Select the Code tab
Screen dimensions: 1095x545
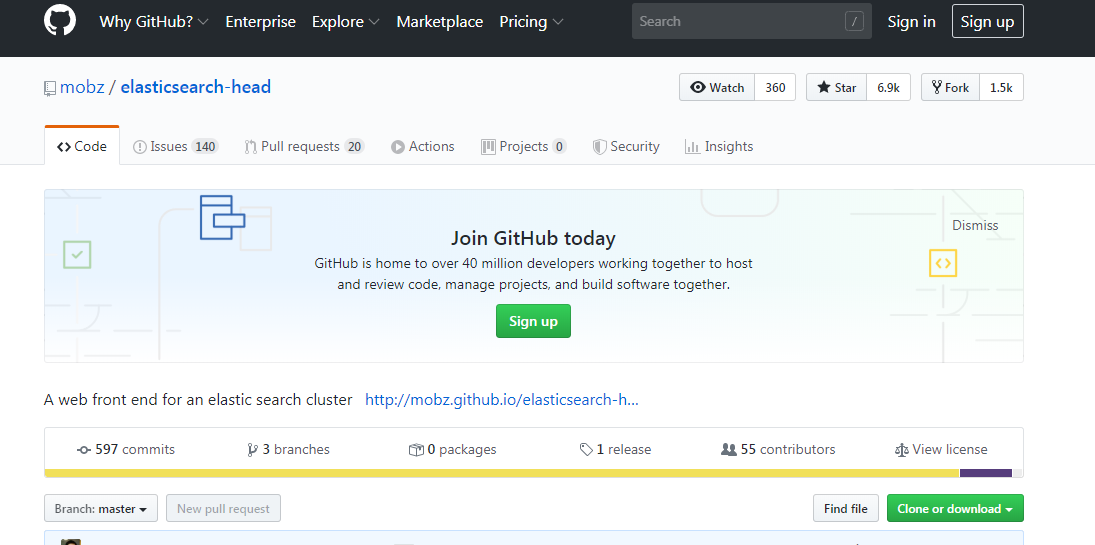point(82,146)
